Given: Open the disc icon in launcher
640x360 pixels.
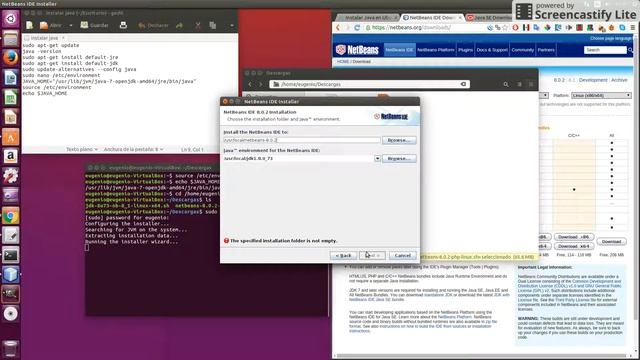Looking at the screenshot, I should pos(11,313).
